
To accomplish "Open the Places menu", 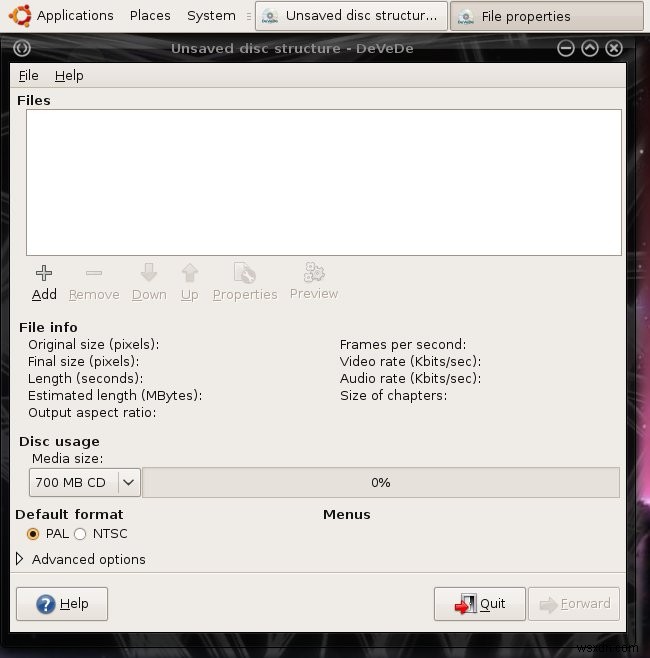I will point(150,16).
